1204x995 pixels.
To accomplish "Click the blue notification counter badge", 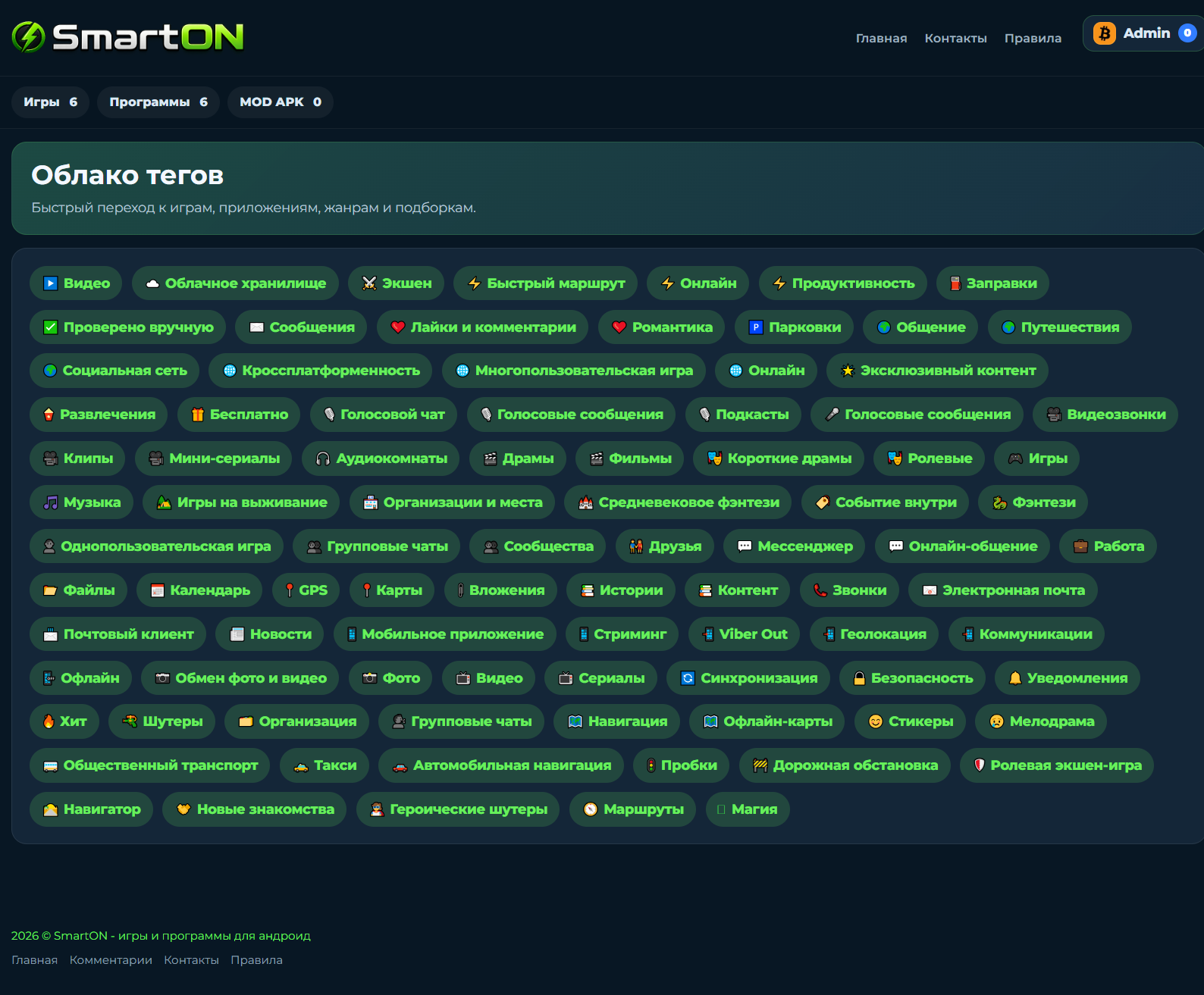I will (1187, 33).
